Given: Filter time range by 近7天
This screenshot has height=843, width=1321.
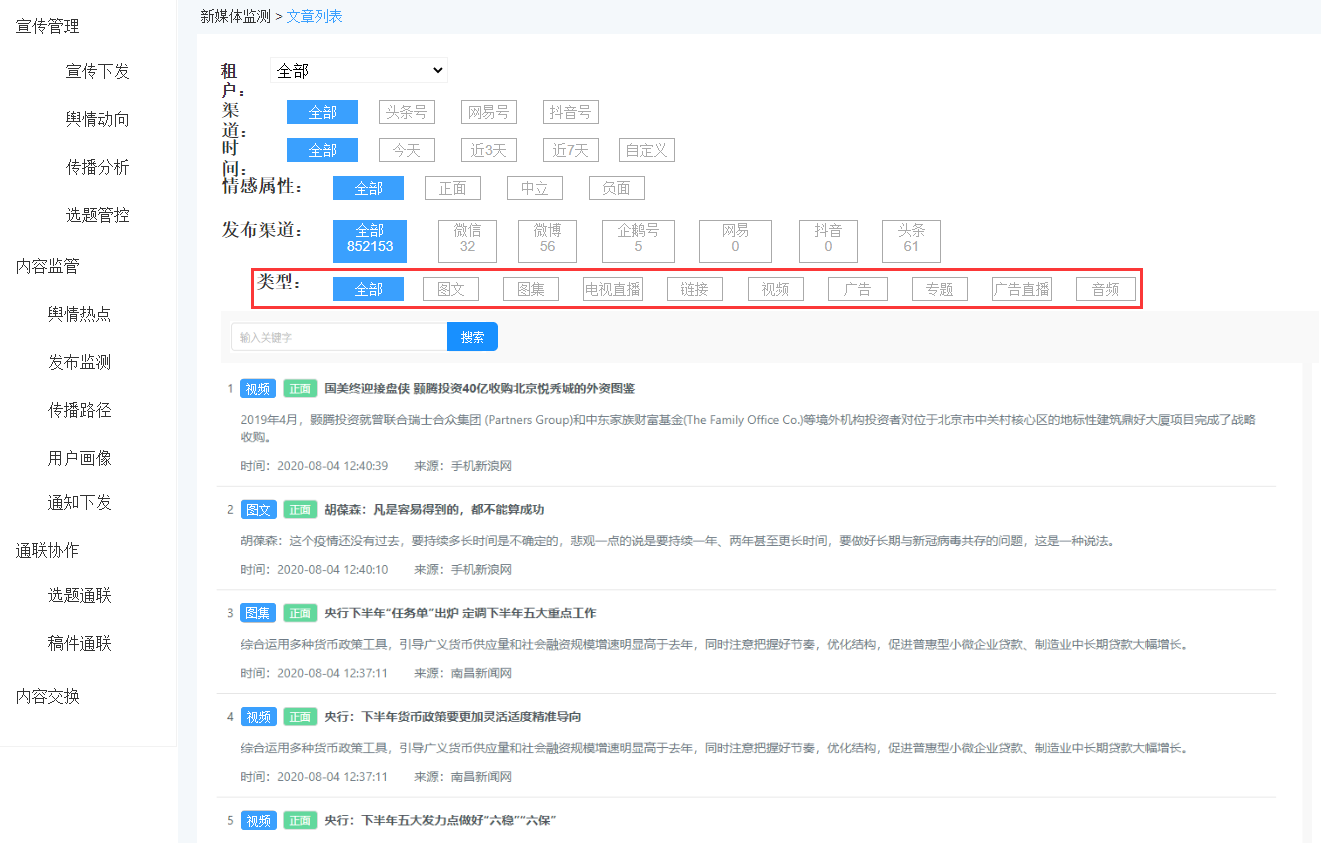Looking at the screenshot, I should [x=571, y=150].
